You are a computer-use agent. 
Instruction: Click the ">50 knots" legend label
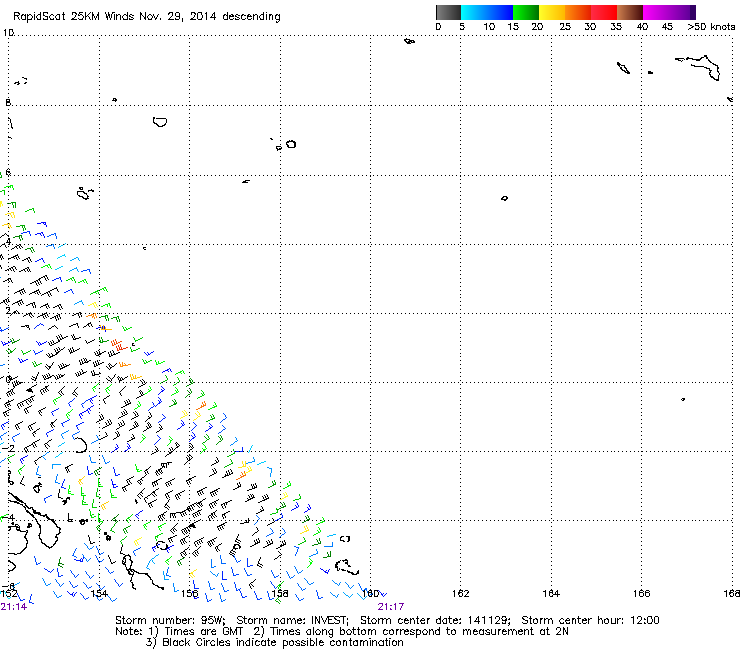(711, 27)
